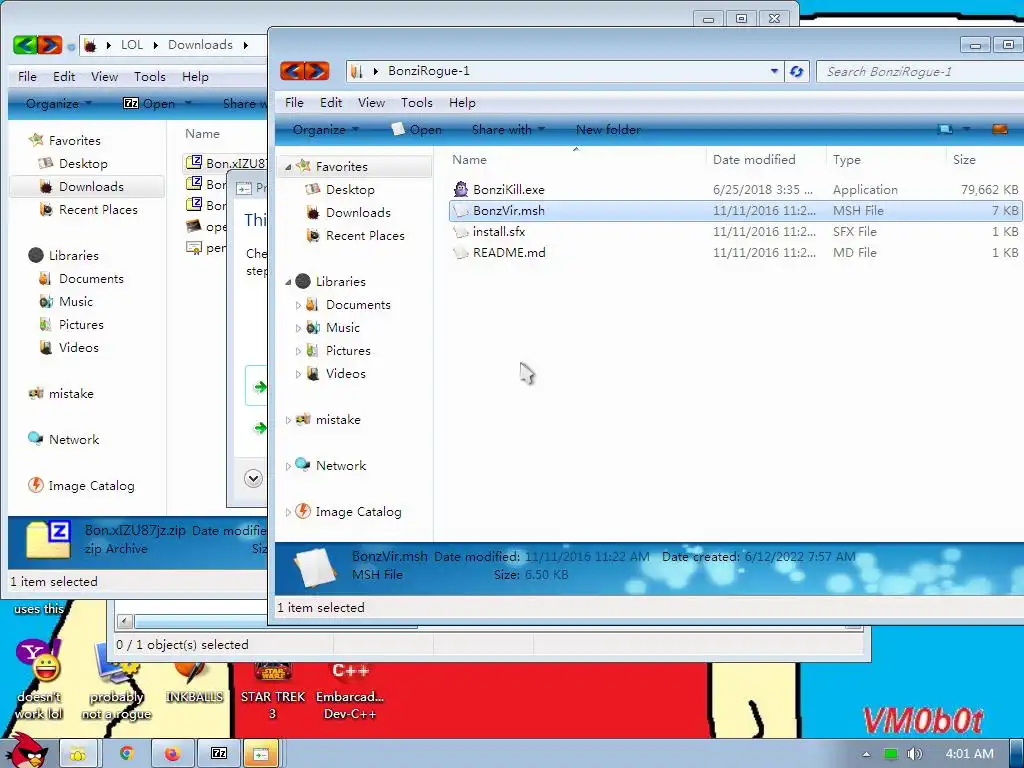1024x768 pixels.
Task: Open File menu in BonziRogue-1 window
Action: 294,103
